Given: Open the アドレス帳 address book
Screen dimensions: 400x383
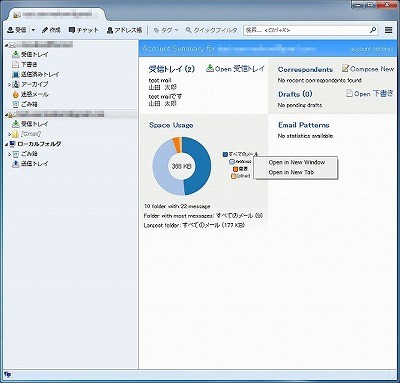Looking at the screenshot, I should point(124,30).
